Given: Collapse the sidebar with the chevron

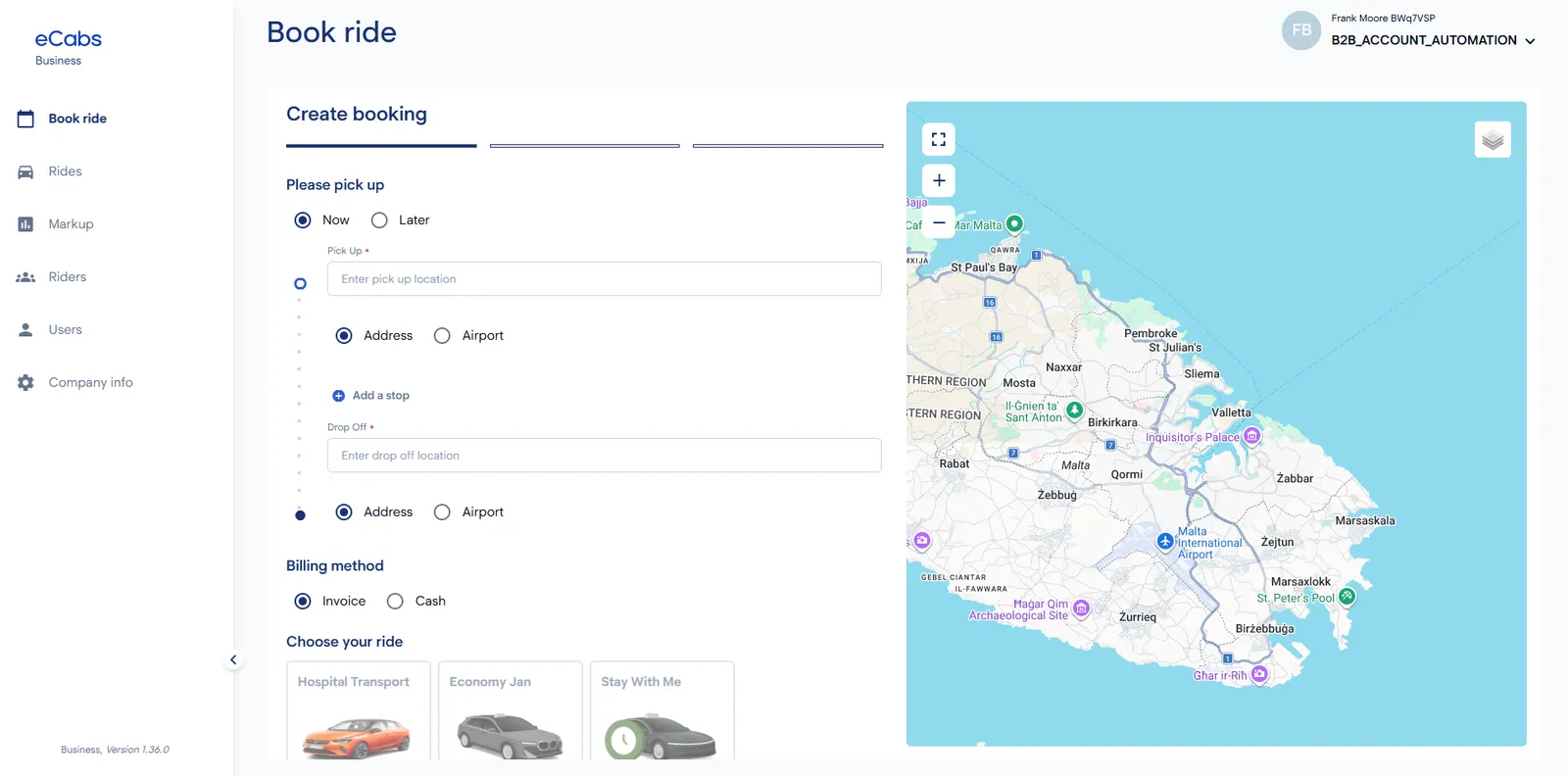Looking at the screenshot, I should click(233, 660).
